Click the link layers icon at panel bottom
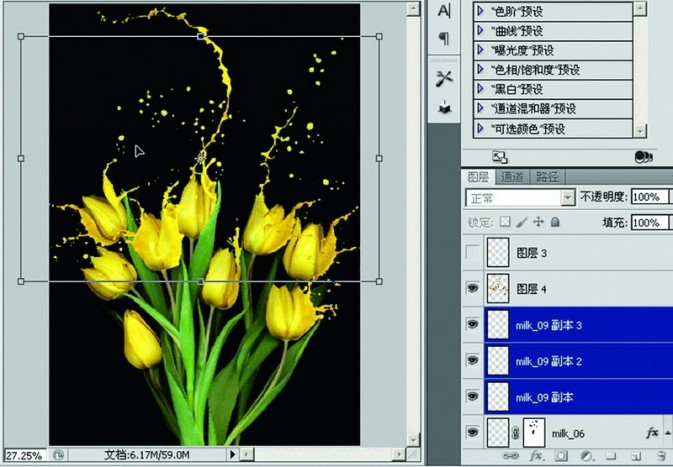673x467 pixels. point(511,456)
